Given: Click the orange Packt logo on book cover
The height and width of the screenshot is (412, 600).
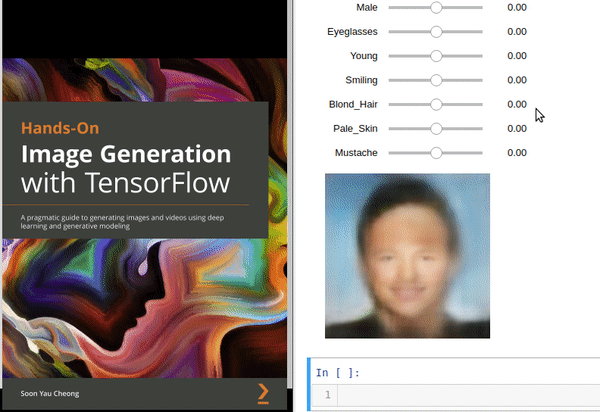Looking at the screenshot, I should tap(263, 393).
